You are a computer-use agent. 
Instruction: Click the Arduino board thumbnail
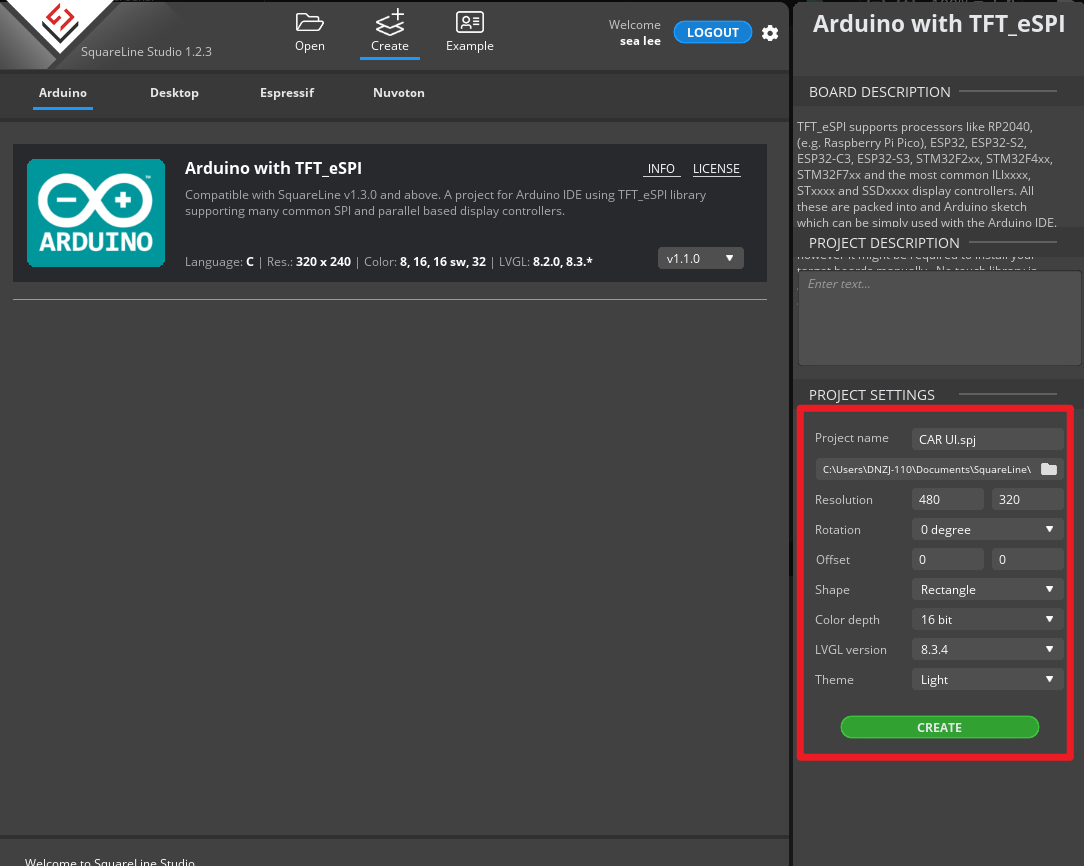click(96, 213)
